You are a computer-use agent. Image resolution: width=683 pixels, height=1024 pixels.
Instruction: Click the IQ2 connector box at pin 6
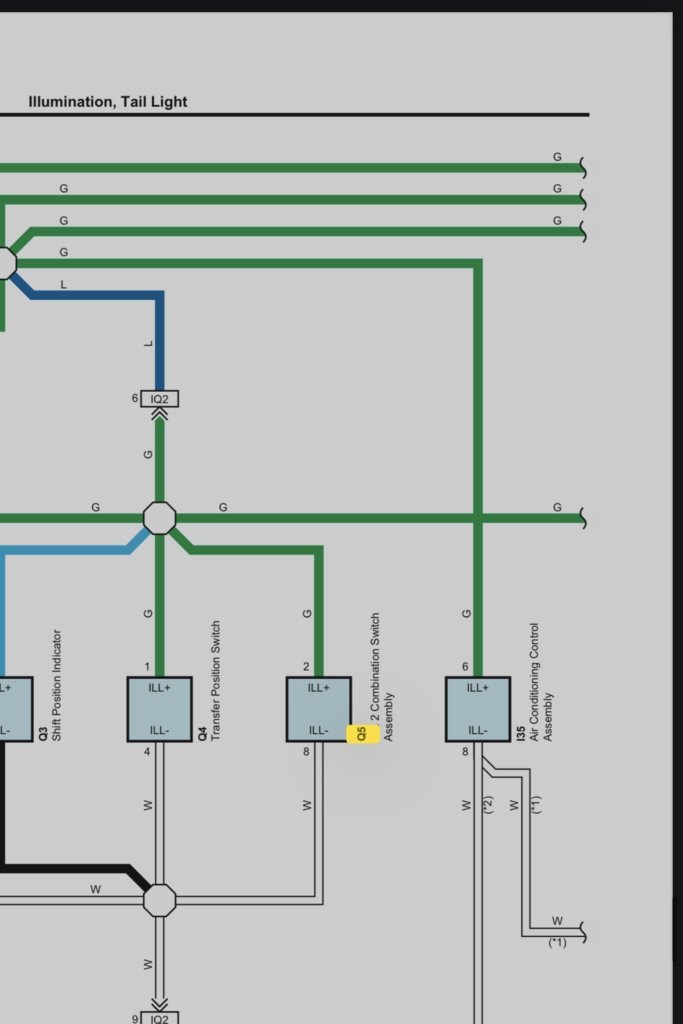coord(159,398)
